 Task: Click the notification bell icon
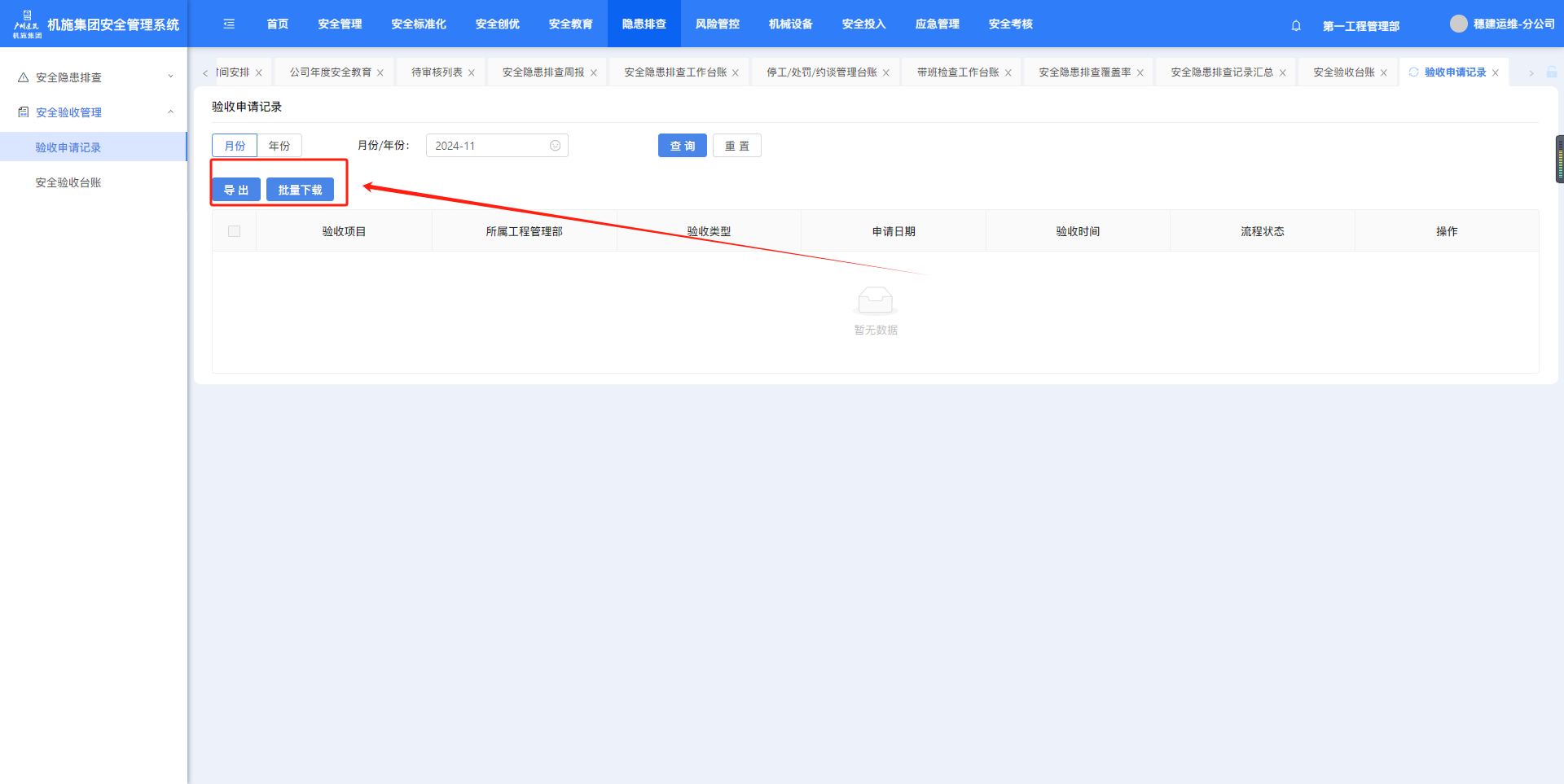[1296, 25]
